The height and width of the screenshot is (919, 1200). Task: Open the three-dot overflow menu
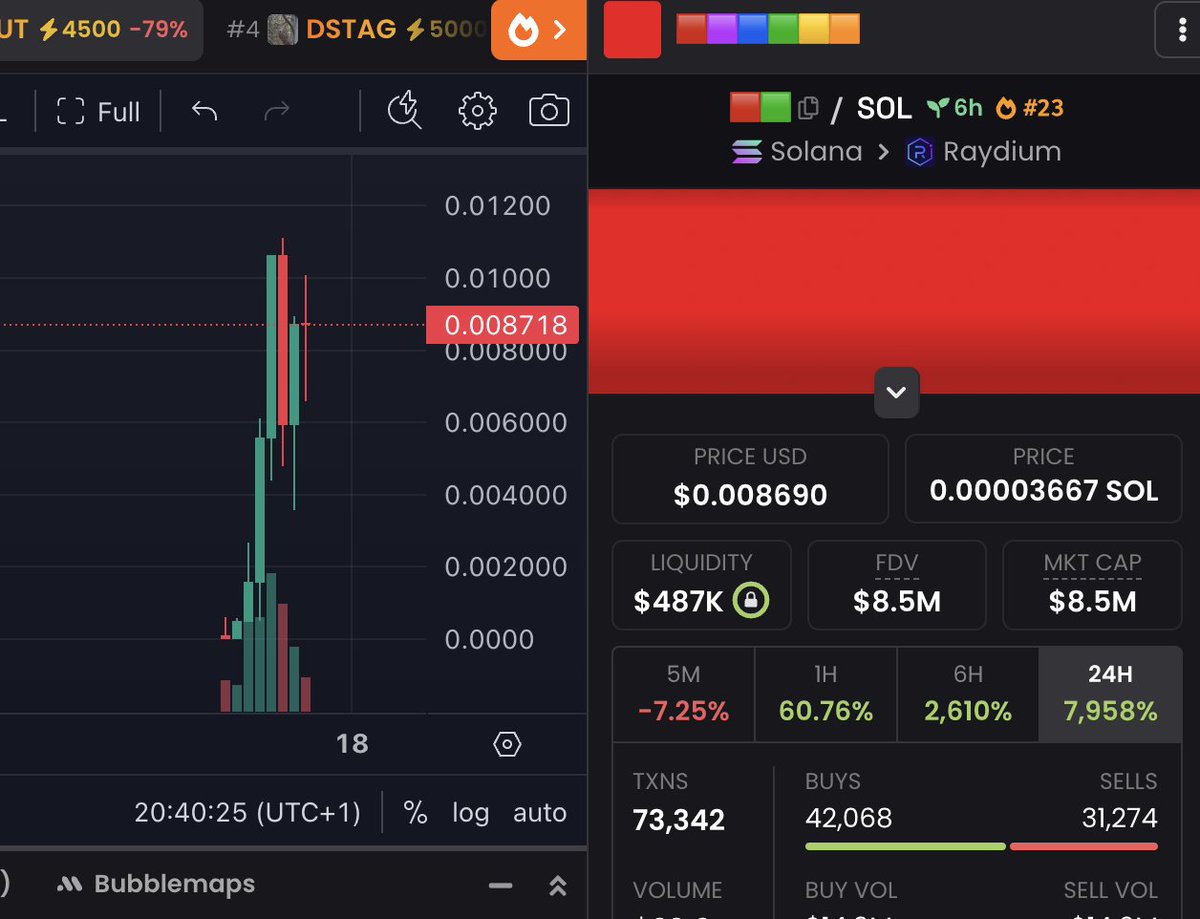coord(1181,30)
